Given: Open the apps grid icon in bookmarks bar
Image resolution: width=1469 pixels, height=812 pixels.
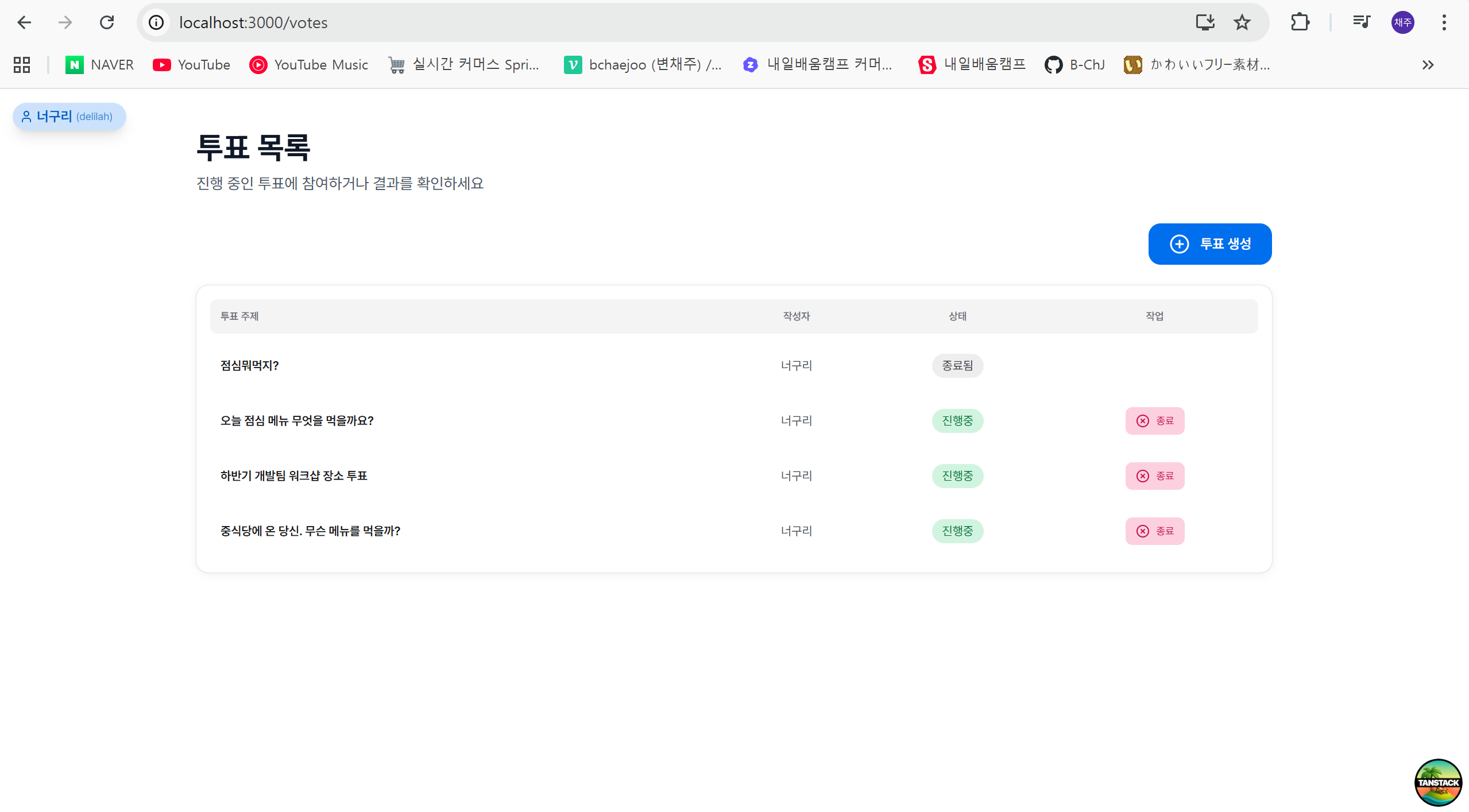Looking at the screenshot, I should click(x=22, y=65).
